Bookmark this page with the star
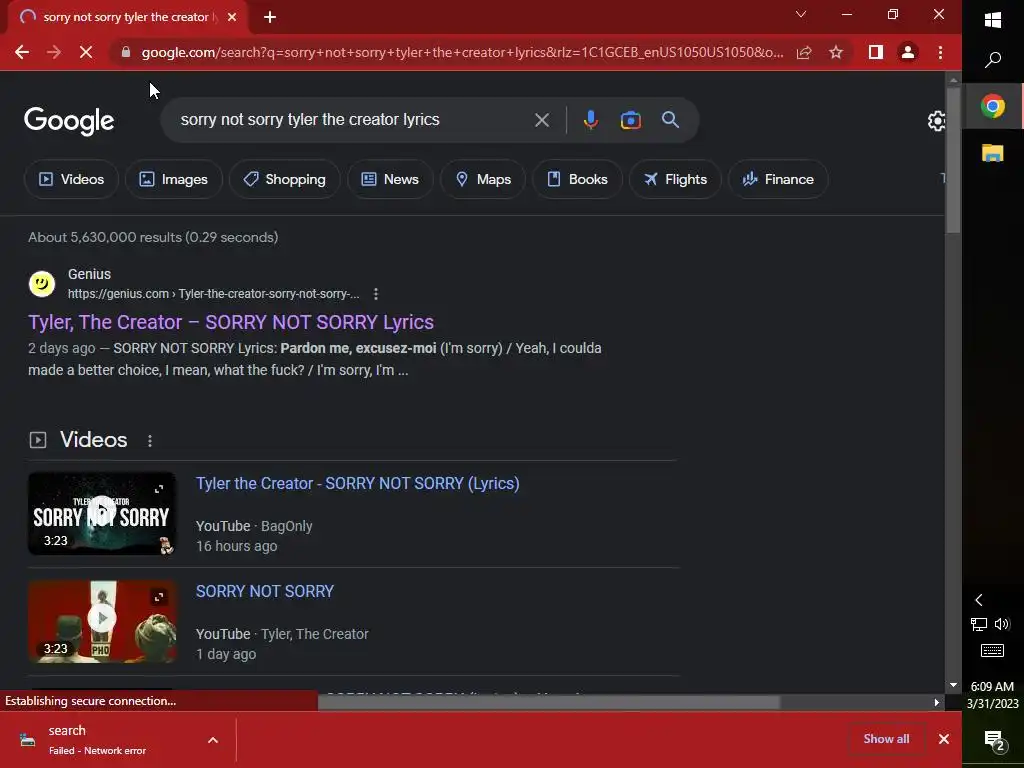 836,52
